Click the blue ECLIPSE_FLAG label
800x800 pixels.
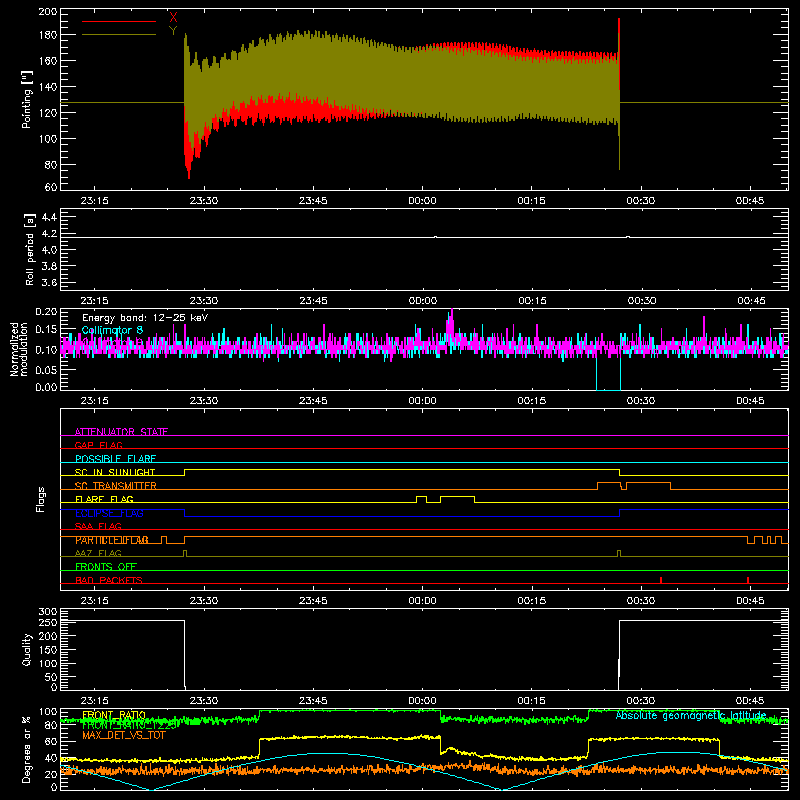pyautogui.click(x=109, y=513)
